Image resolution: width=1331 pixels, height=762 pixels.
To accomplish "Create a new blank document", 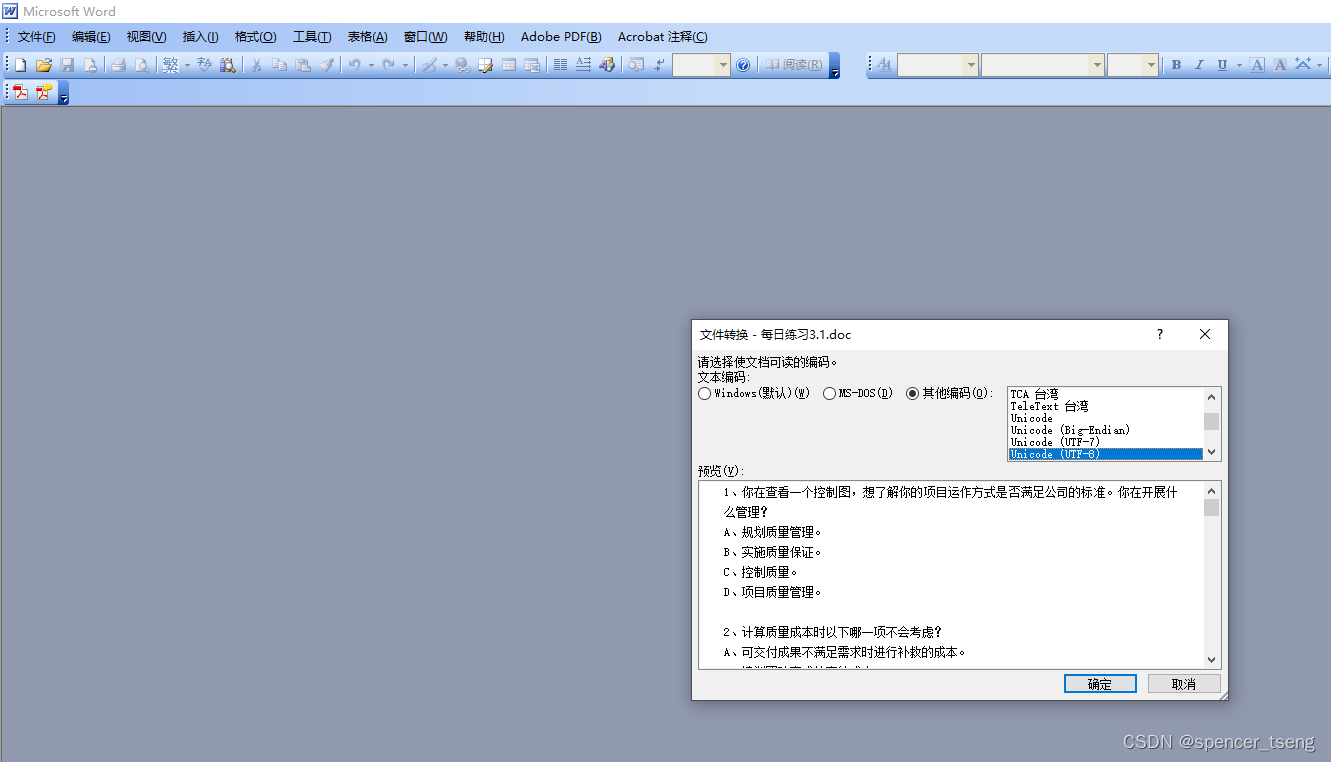I will 19,64.
